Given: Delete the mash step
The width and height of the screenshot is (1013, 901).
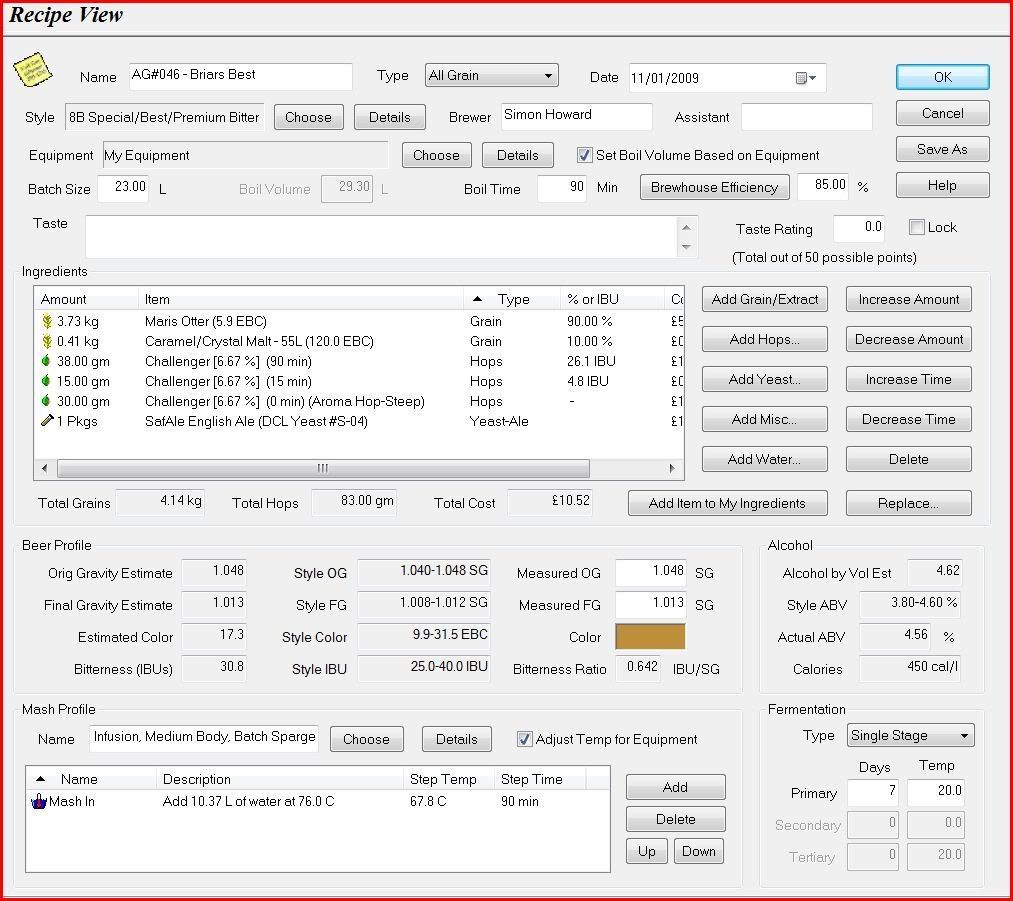Looking at the screenshot, I should point(676,819).
